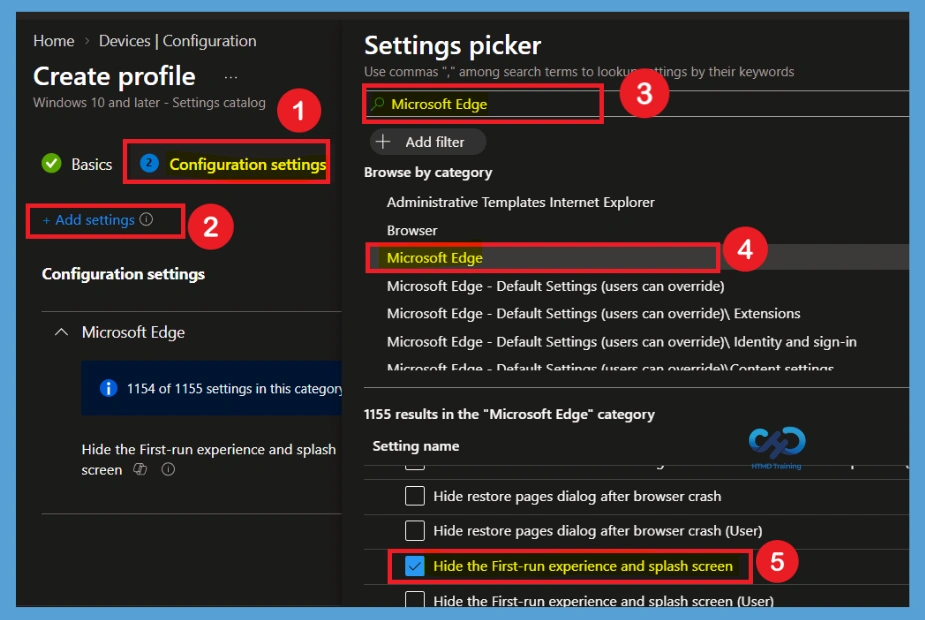The height and width of the screenshot is (620, 925).
Task: Click the copilot icon beside splash screen setting
Action: [140, 470]
